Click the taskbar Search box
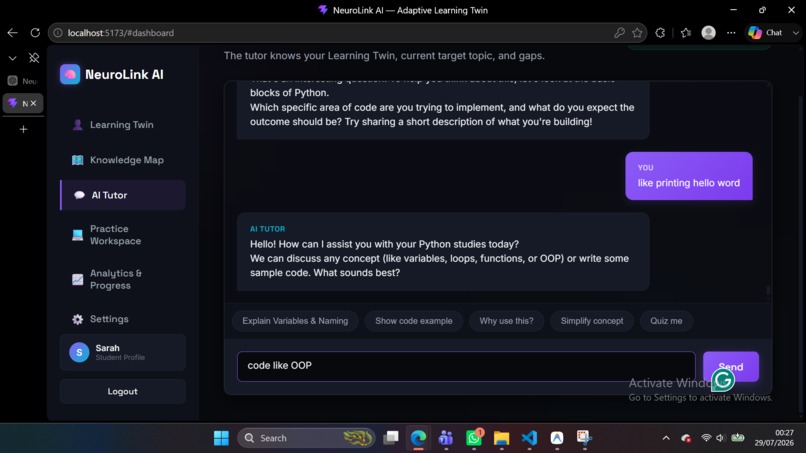The height and width of the screenshot is (453, 806). (x=306, y=438)
